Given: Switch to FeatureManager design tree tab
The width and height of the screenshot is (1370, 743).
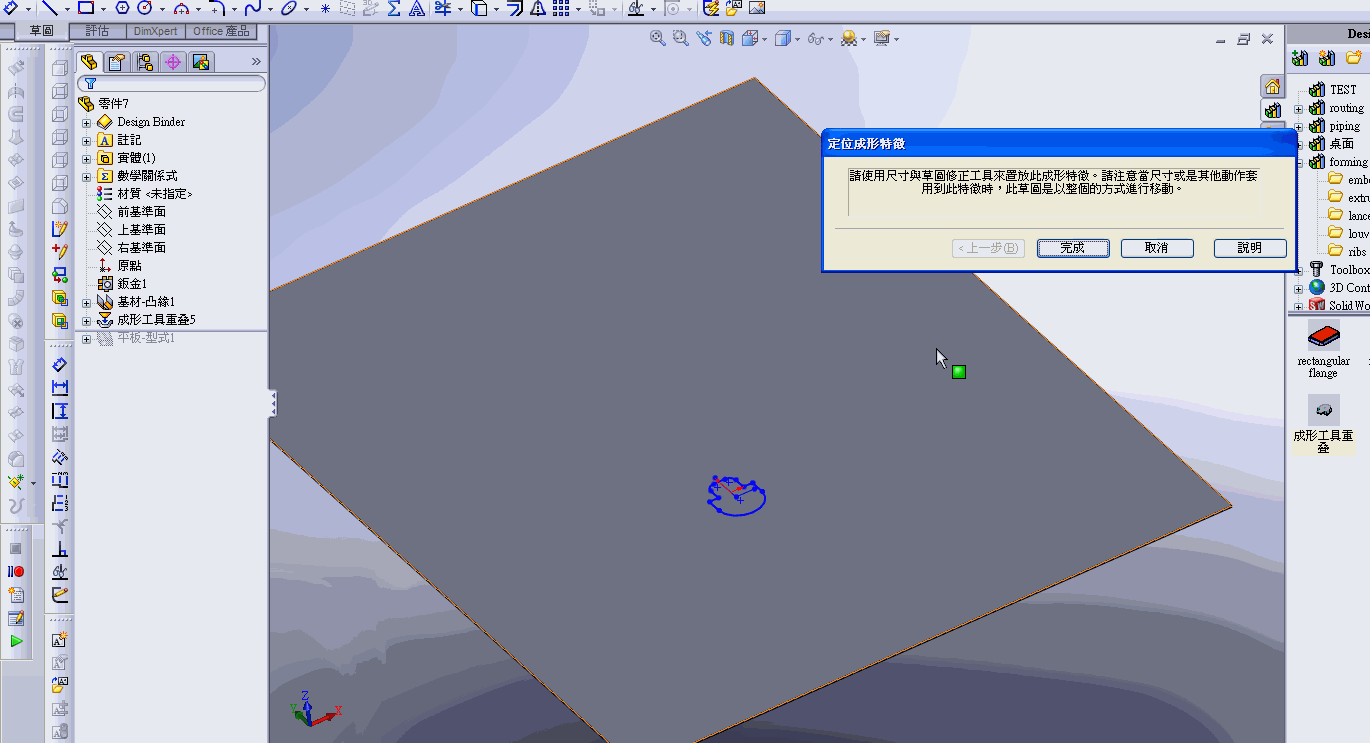Looking at the screenshot, I should click(x=90, y=62).
